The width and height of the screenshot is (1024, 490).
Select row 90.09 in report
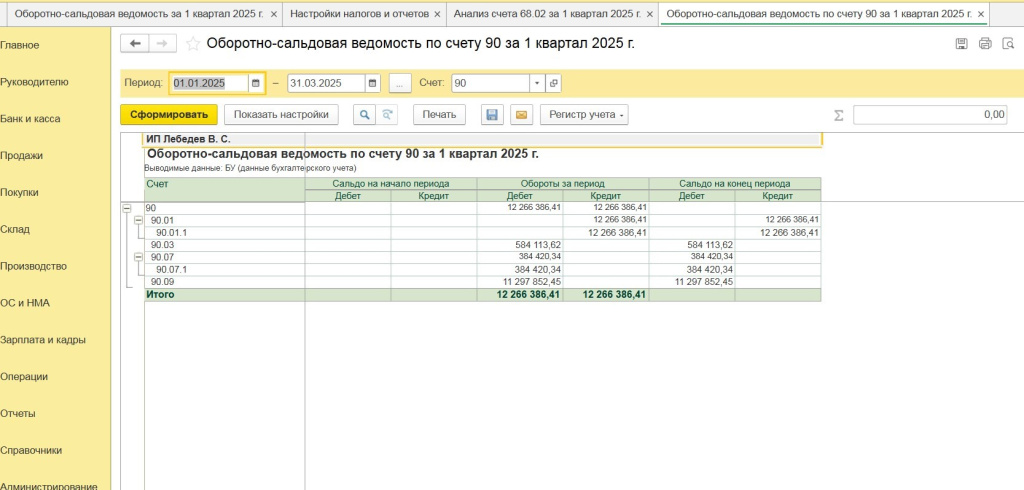click(482, 282)
